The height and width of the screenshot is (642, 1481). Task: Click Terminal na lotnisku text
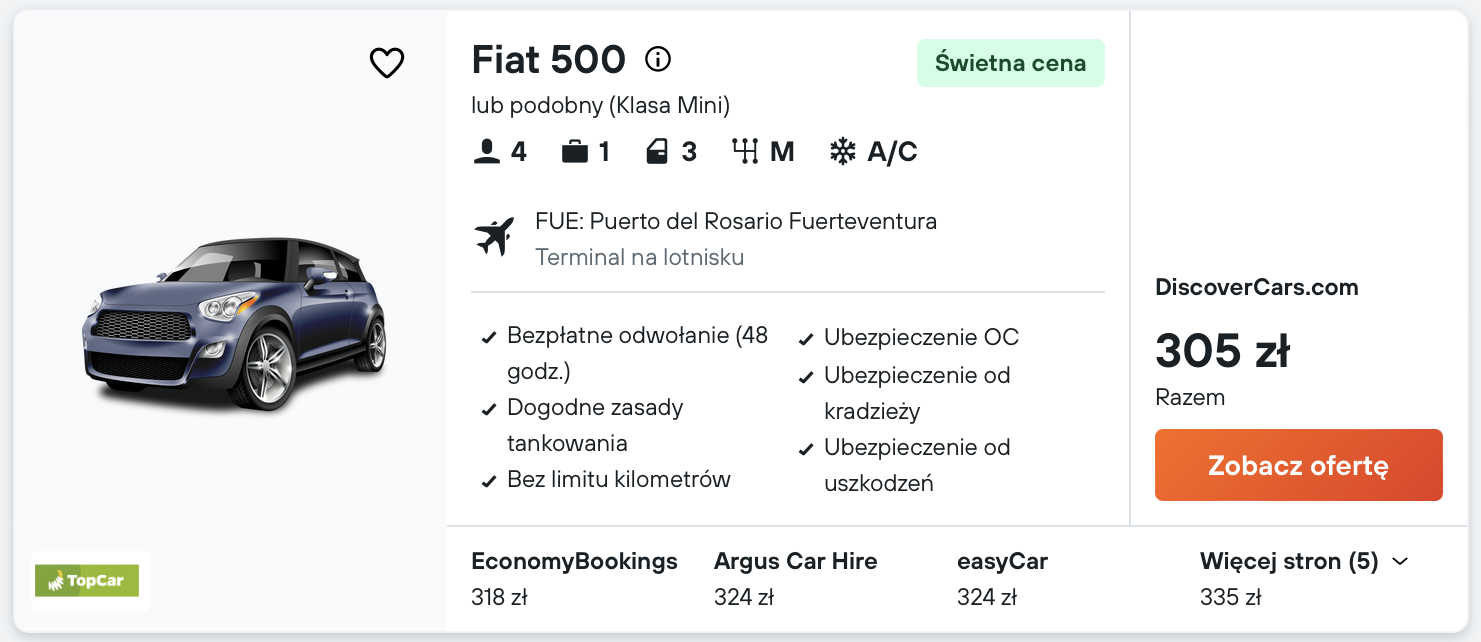coord(640,257)
